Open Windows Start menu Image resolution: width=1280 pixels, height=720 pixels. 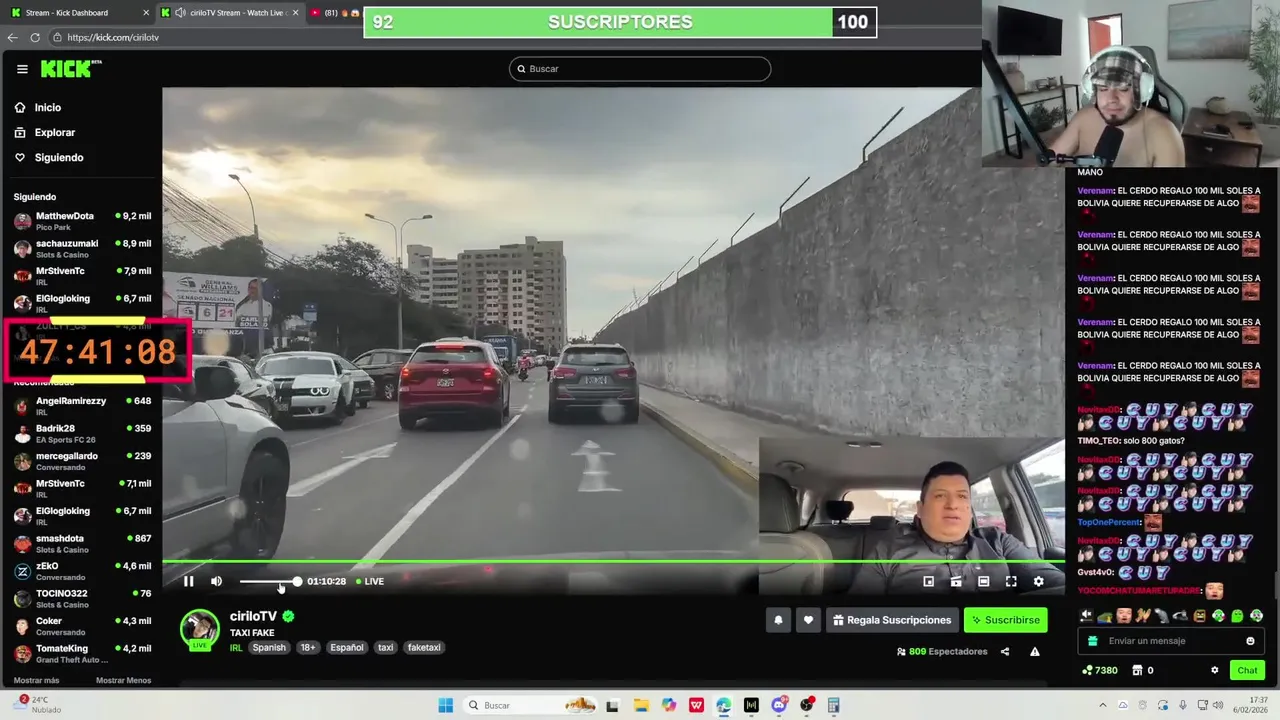(x=446, y=705)
